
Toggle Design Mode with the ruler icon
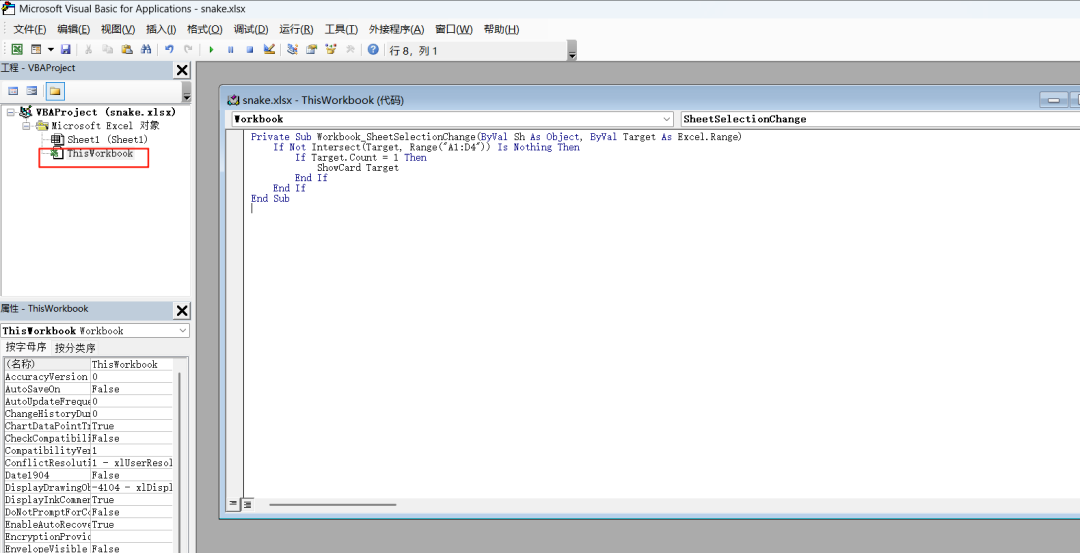point(269,50)
